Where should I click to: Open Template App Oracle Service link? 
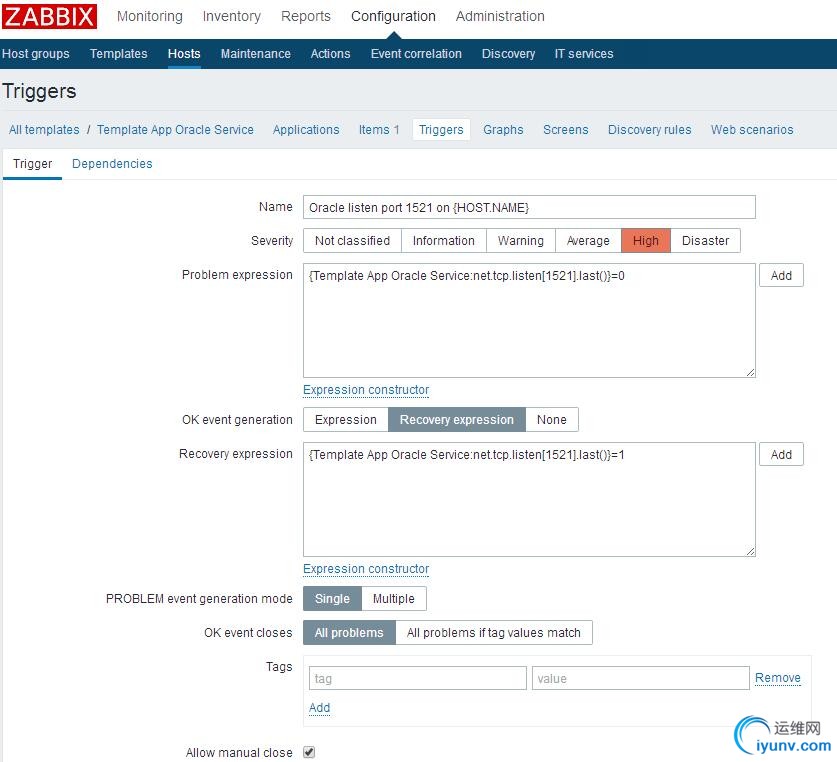(x=175, y=130)
